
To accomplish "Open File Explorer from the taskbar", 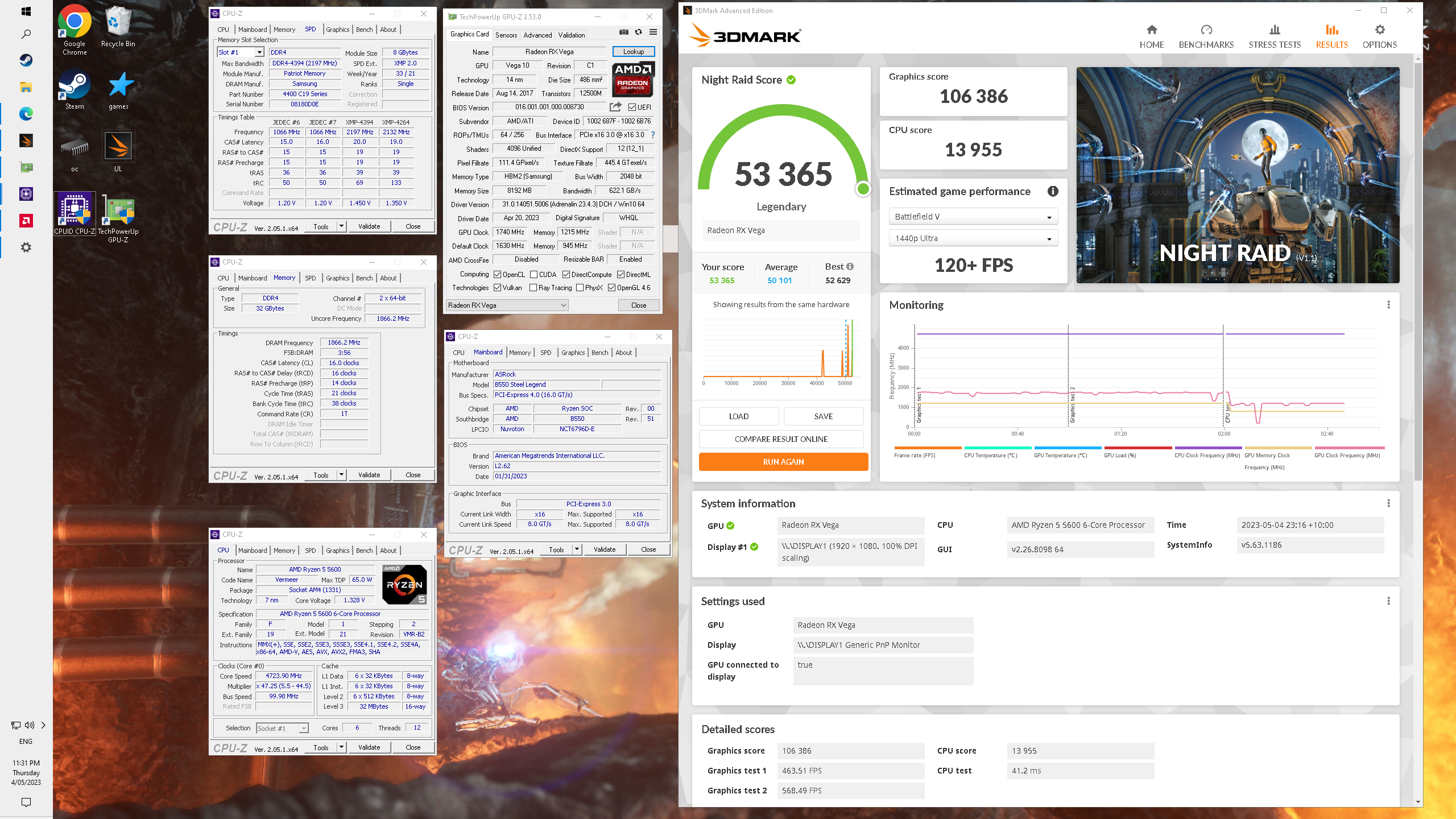I will point(26,87).
